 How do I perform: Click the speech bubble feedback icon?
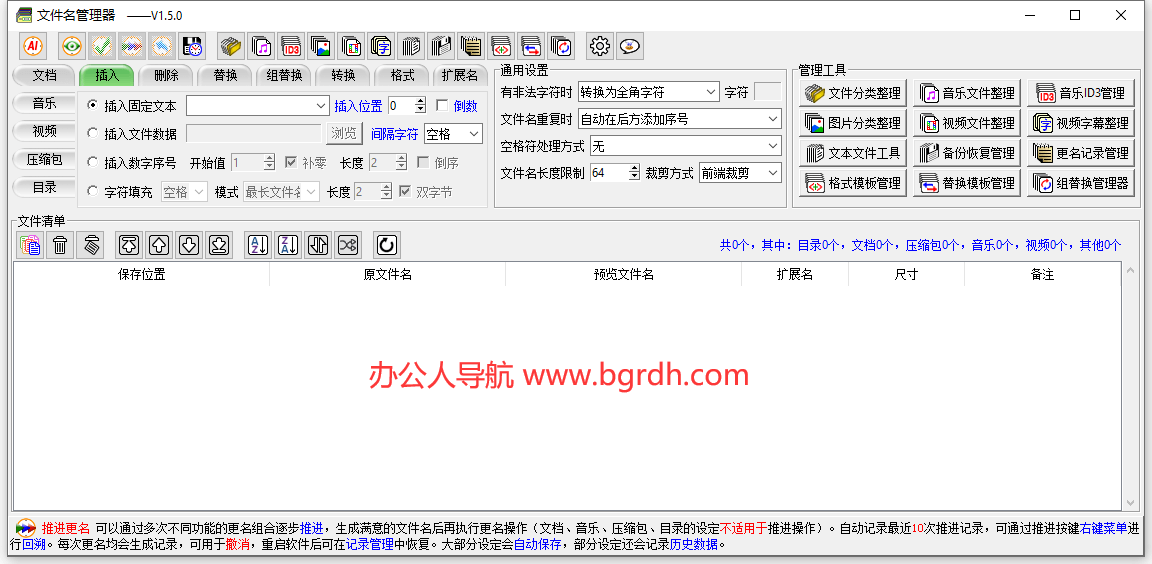(x=630, y=46)
